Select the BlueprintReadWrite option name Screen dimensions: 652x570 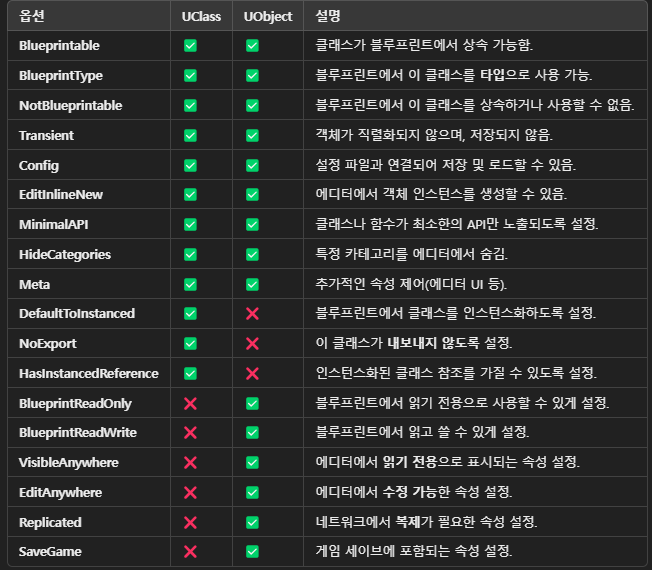tap(78, 433)
